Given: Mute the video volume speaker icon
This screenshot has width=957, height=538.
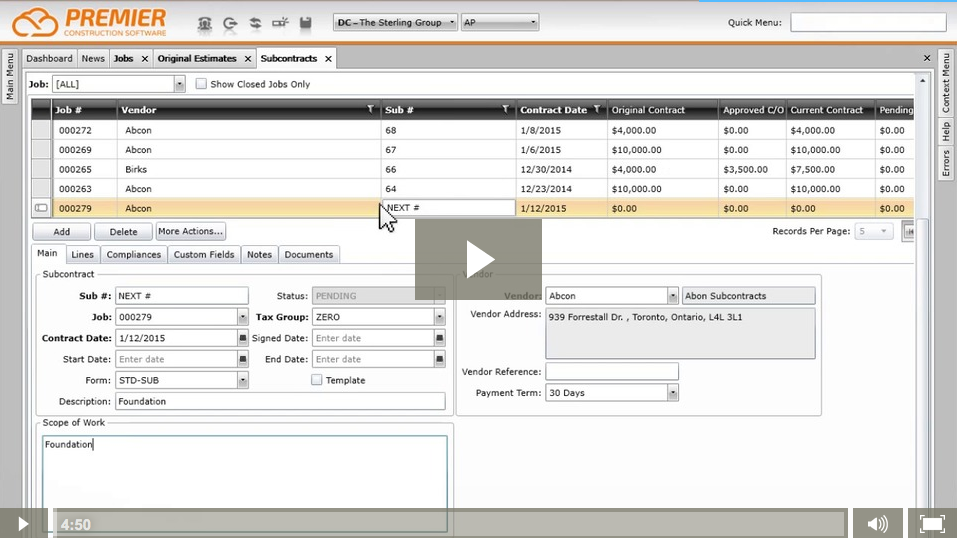Looking at the screenshot, I should click(878, 523).
